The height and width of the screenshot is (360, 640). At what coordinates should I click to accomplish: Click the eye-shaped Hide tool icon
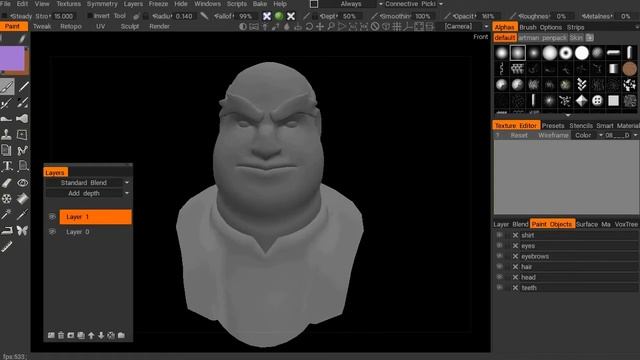pyautogui.click(x=22, y=182)
